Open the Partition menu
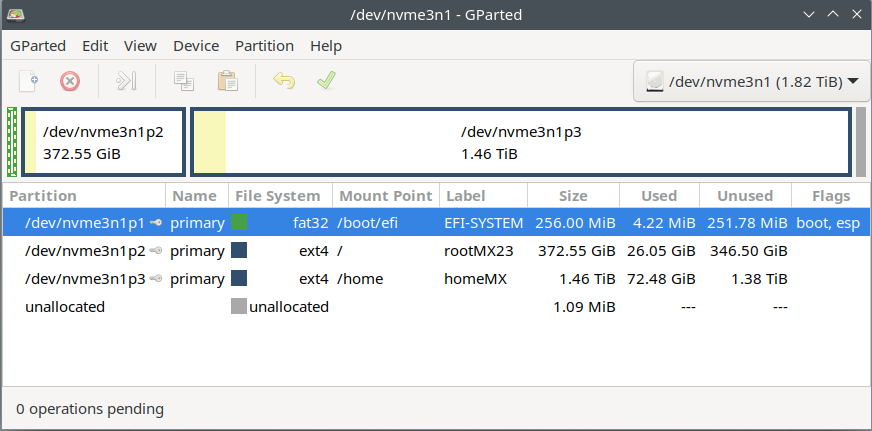This screenshot has width=872, height=431. (264, 46)
